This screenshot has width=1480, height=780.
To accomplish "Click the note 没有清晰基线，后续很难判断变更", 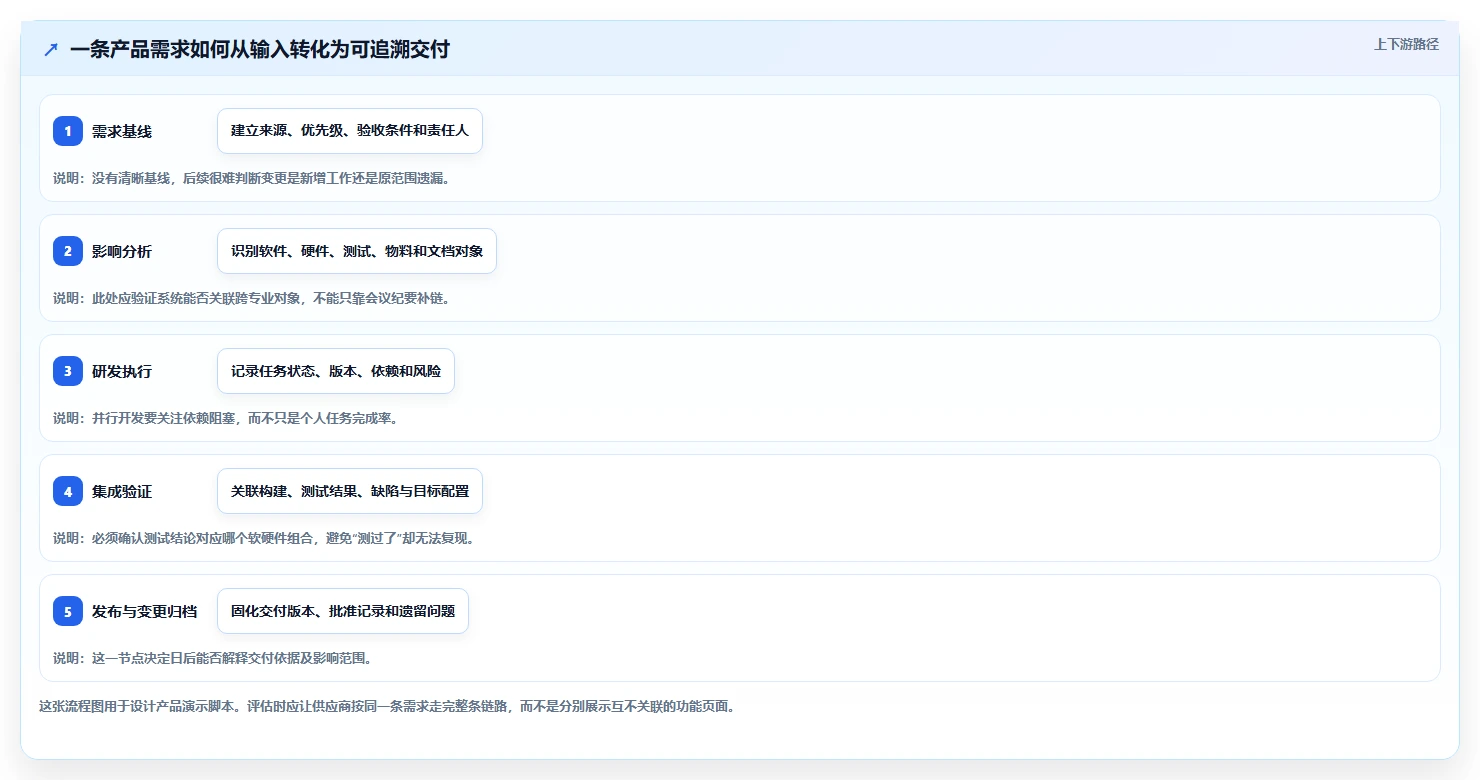I will (253, 178).
